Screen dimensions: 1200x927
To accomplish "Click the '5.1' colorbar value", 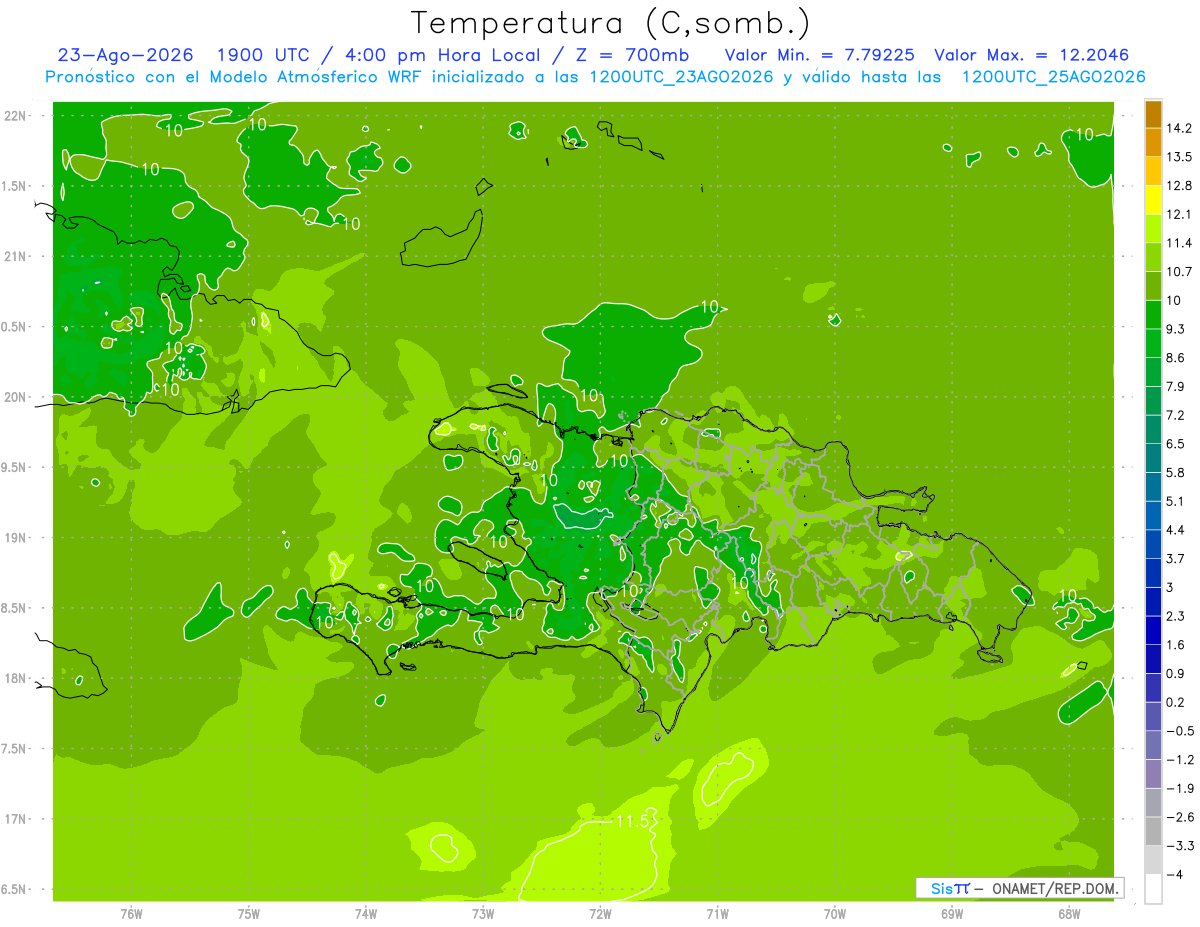I will coord(1176,501).
